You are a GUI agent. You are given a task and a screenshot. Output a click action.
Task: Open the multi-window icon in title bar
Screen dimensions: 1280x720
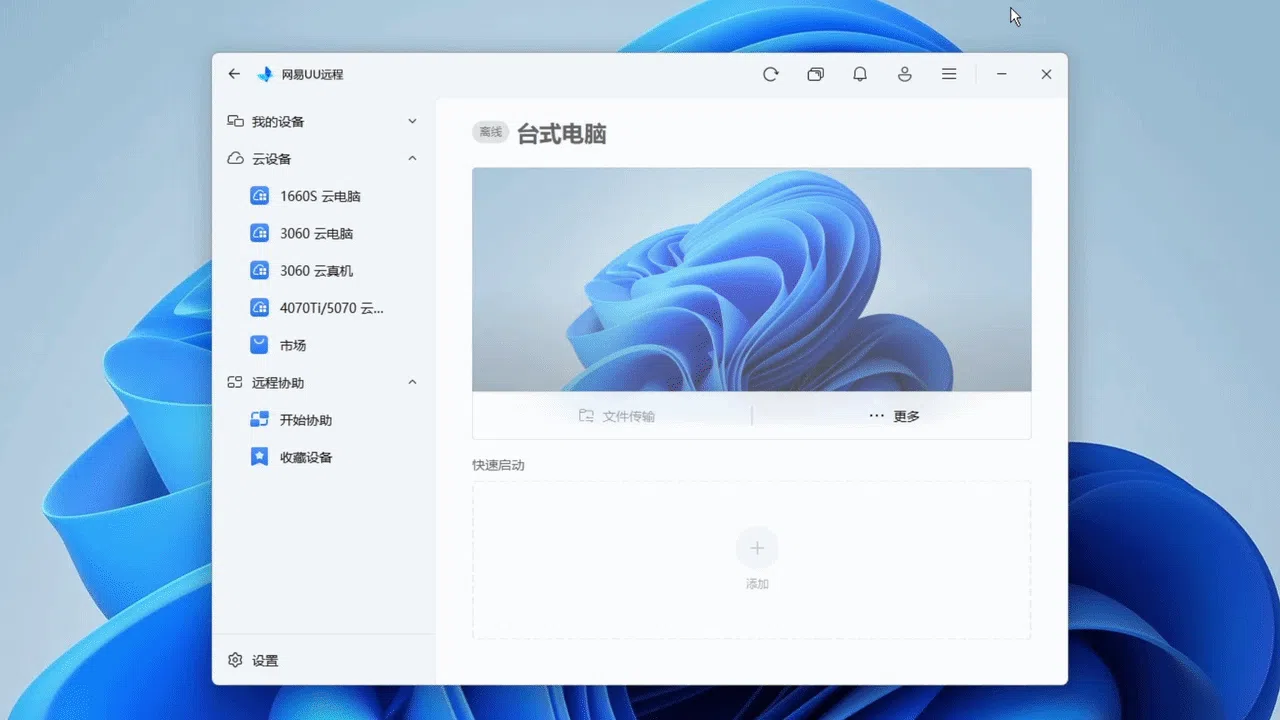pyautogui.click(x=815, y=74)
